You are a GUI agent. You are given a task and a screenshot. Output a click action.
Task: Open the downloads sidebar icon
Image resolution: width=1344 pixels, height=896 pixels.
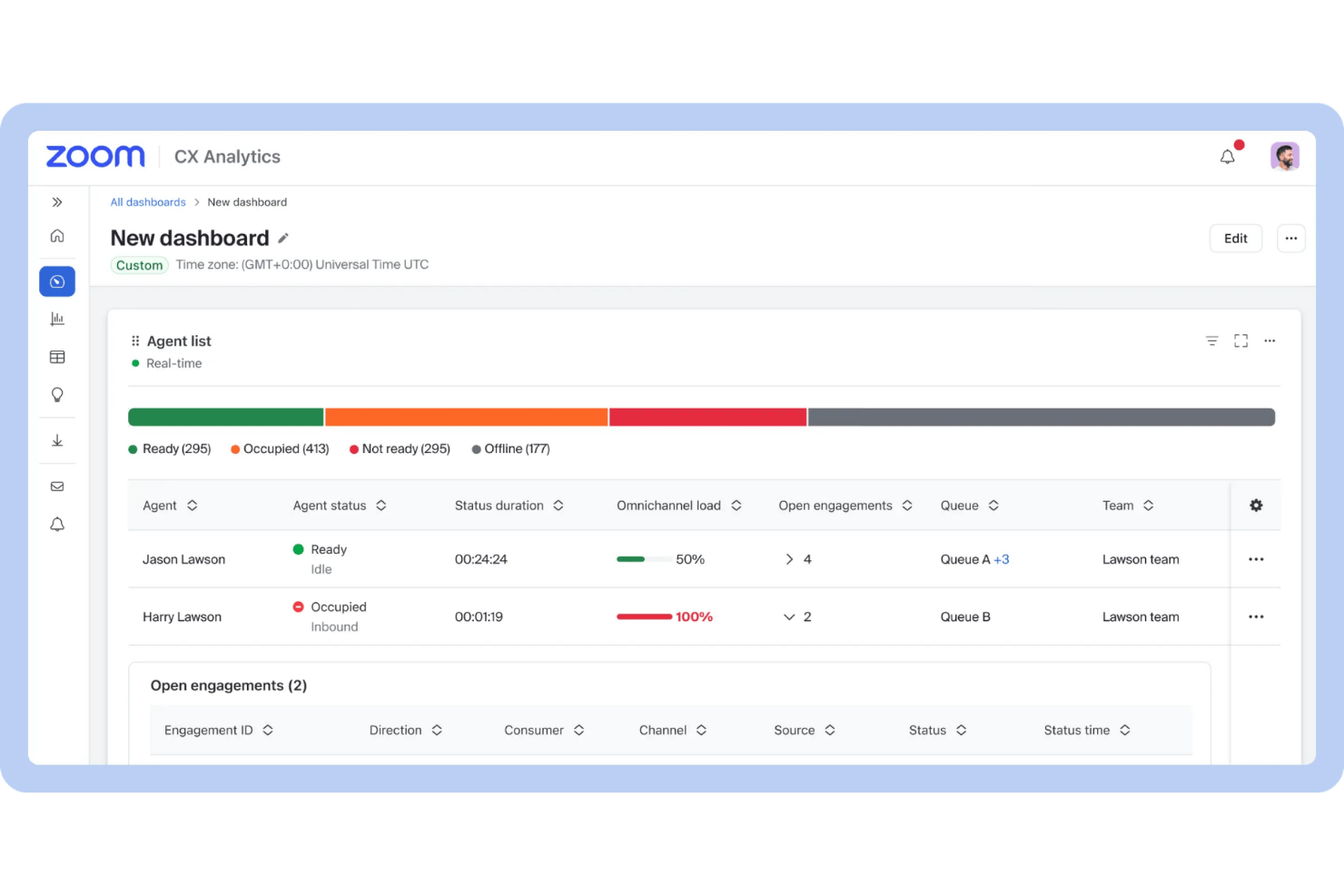pos(57,440)
